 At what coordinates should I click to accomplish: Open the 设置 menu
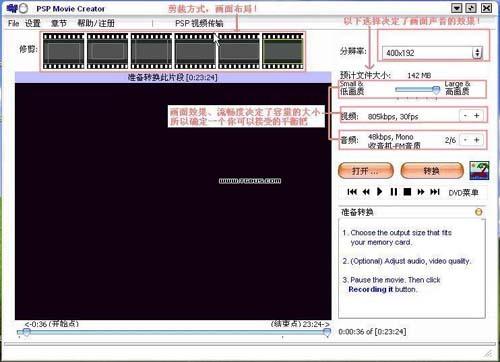pyautogui.click(x=32, y=23)
